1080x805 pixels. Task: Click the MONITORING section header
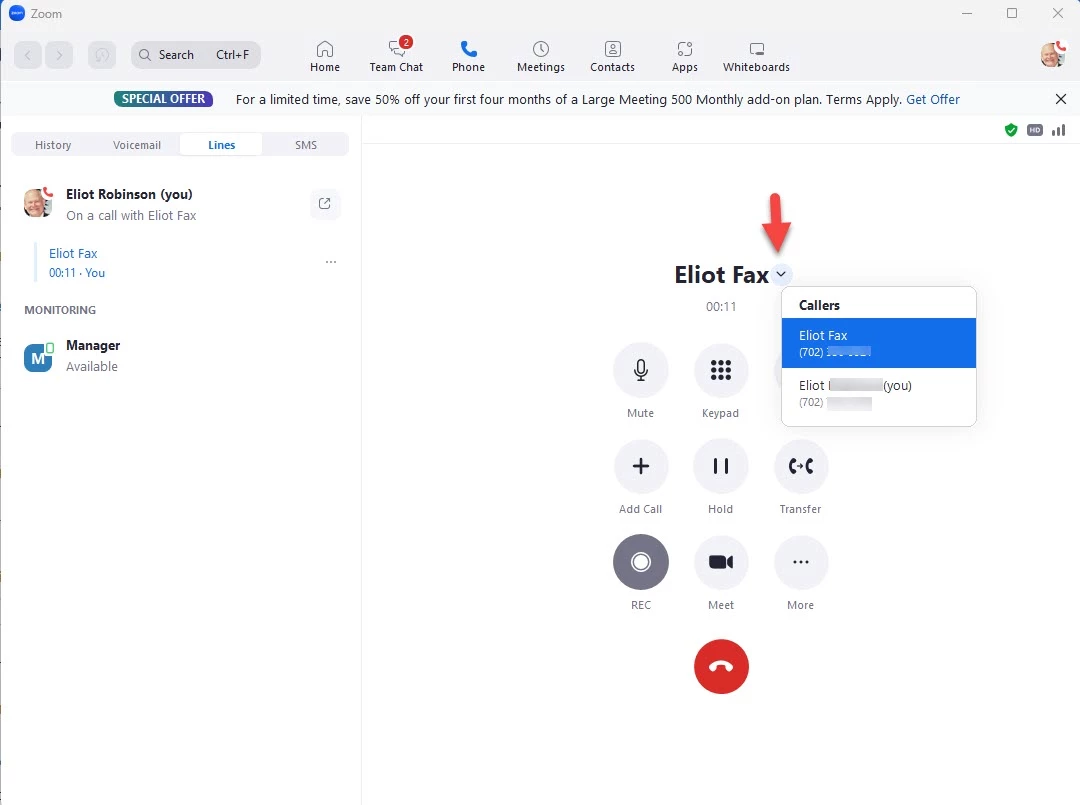tap(60, 310)
